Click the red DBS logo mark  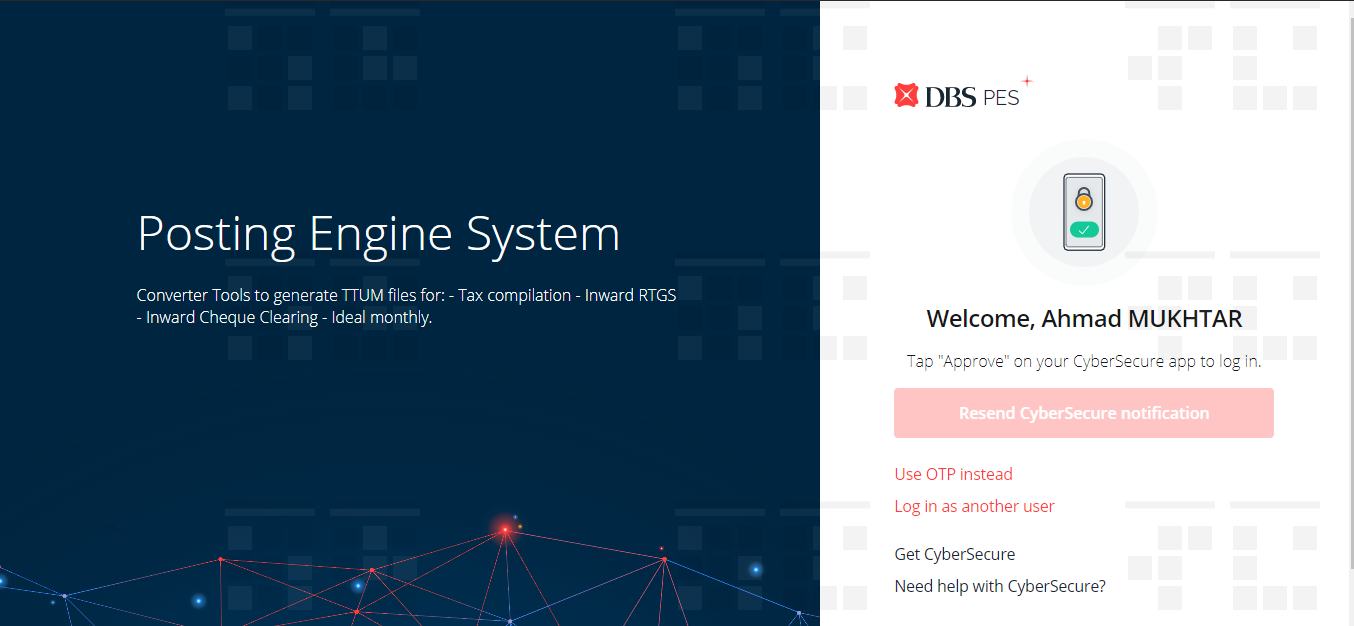pos(906,96)
